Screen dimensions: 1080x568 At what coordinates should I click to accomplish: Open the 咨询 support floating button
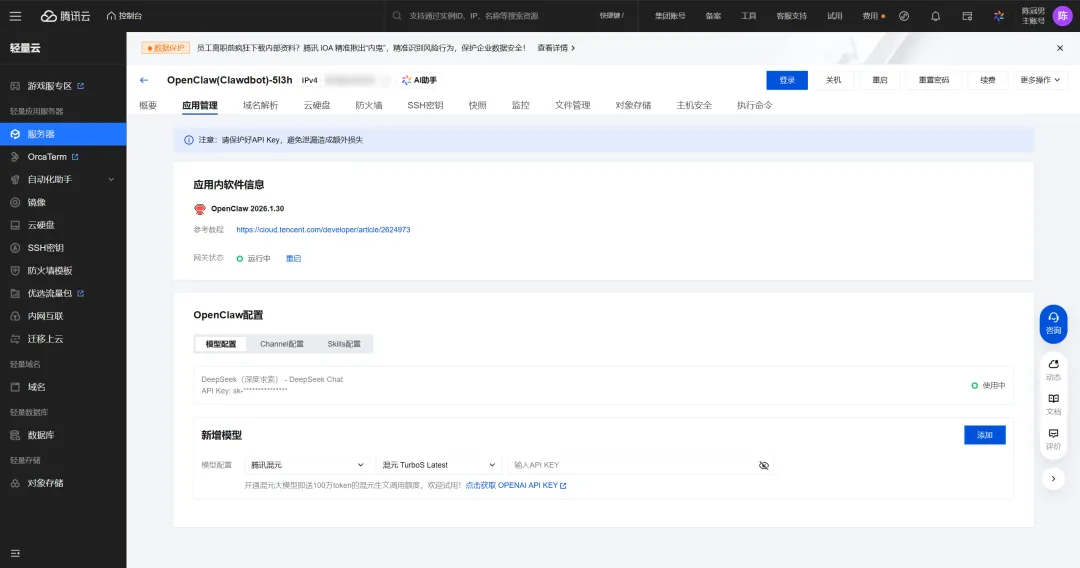tap(1053, 324)
